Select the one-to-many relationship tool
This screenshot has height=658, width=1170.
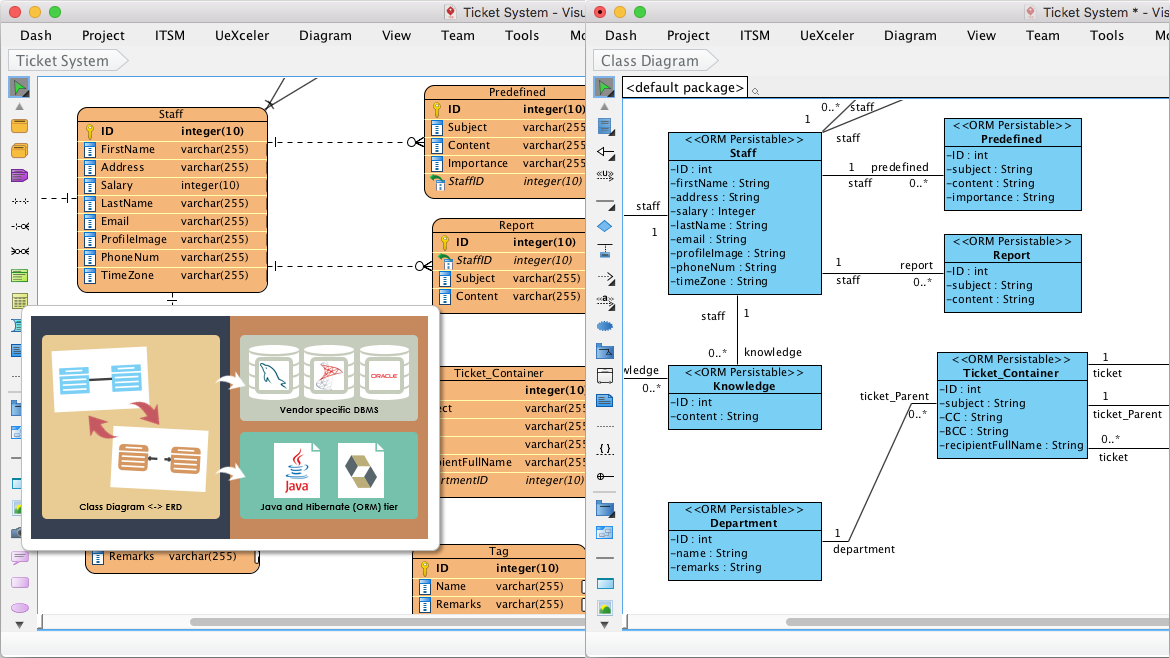pyautogui.click(x=19, y=228)
